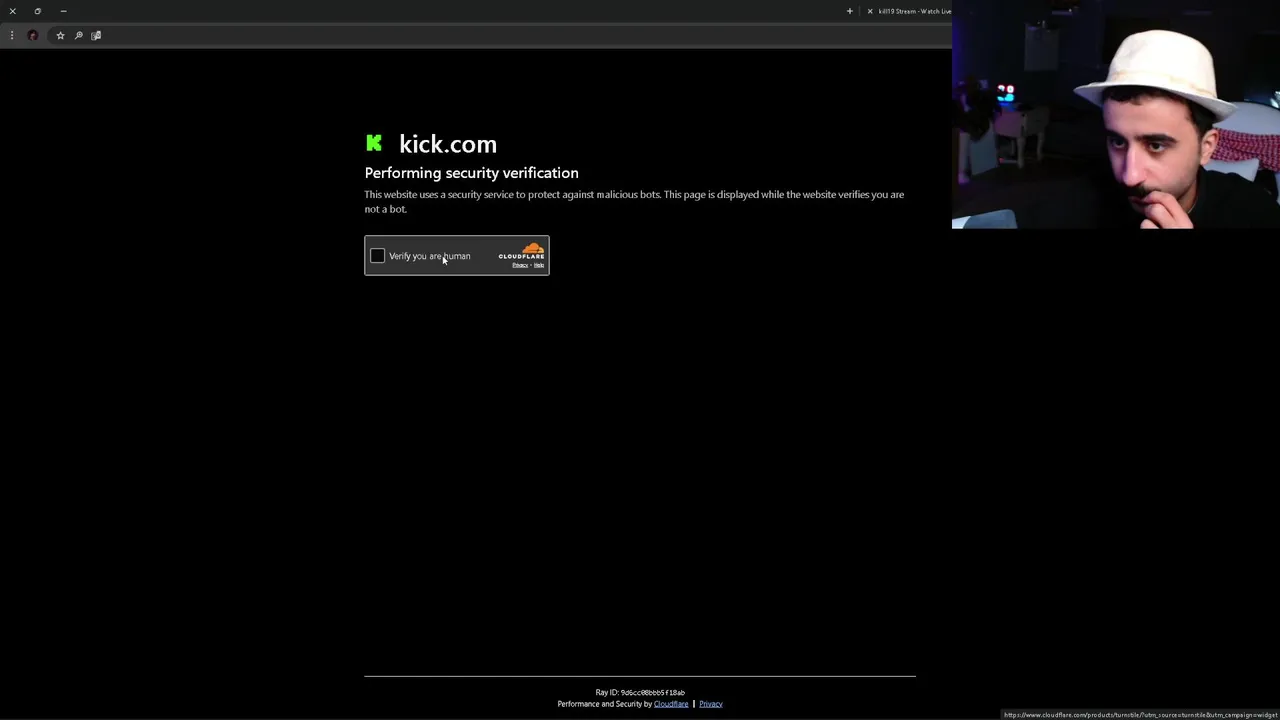Click the translate page icon in address bar

(96, 35)
